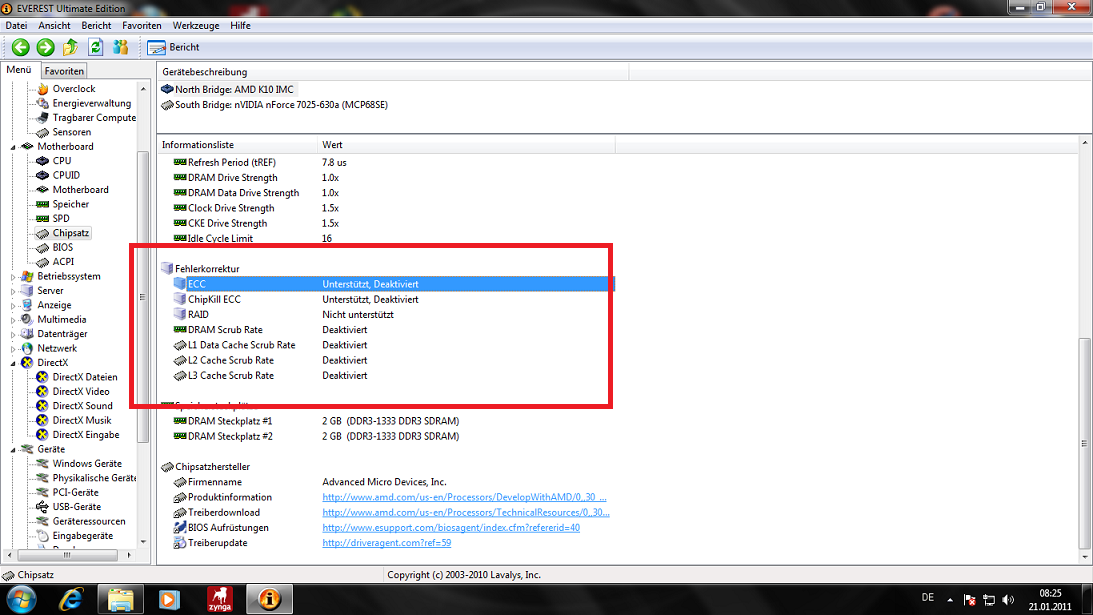Select the ChipKill ECC row
This screenshot has height=615, width=1093.
click(387, 299)
